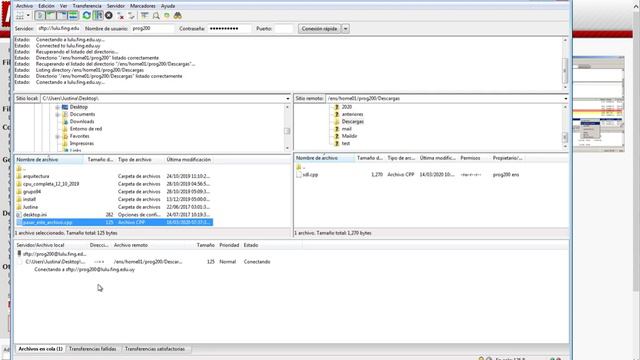This screenshot has width=640, height=360.
Task: Toggle synchronized browsing icon
Action: click(x=167, y=16)
